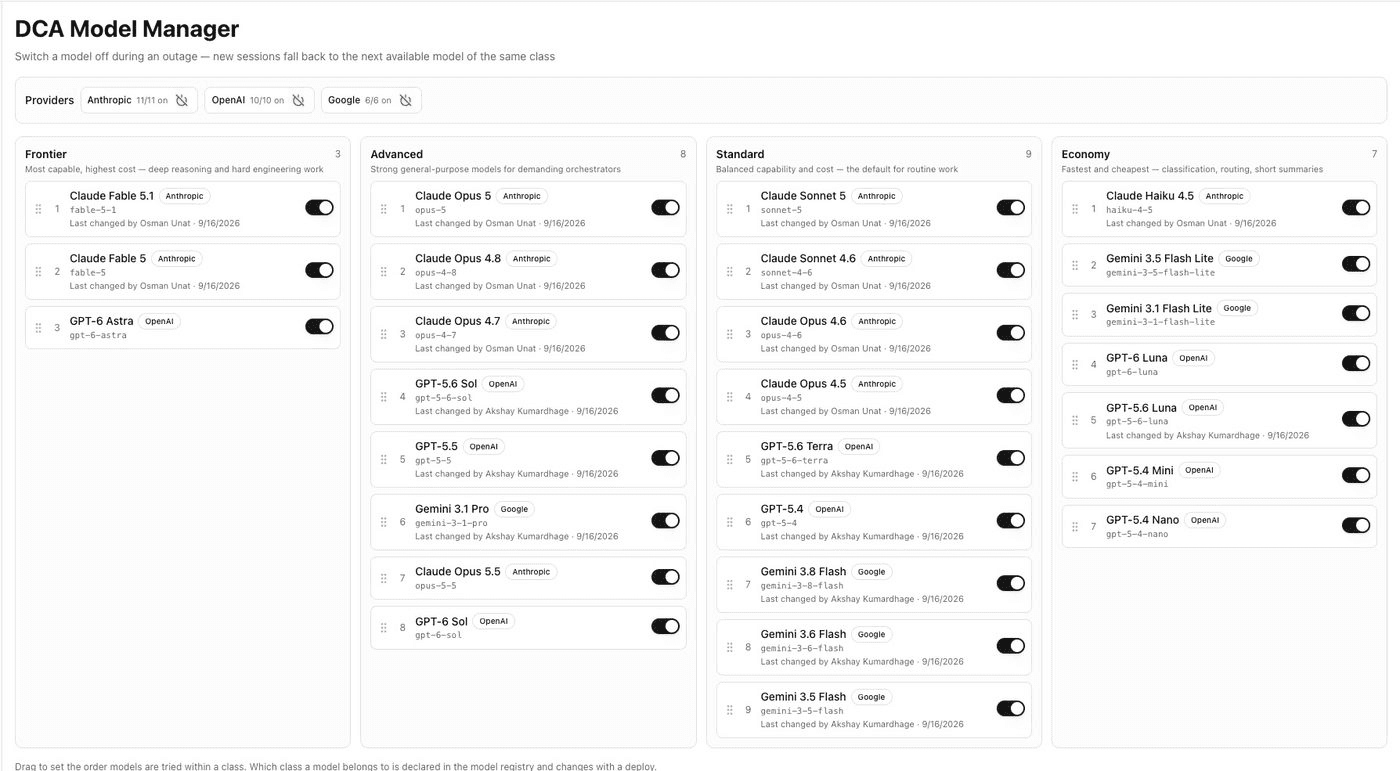The image size is (1400, 771).
Task: Click the Google provider power-off icon
Action: click(405, 100)
